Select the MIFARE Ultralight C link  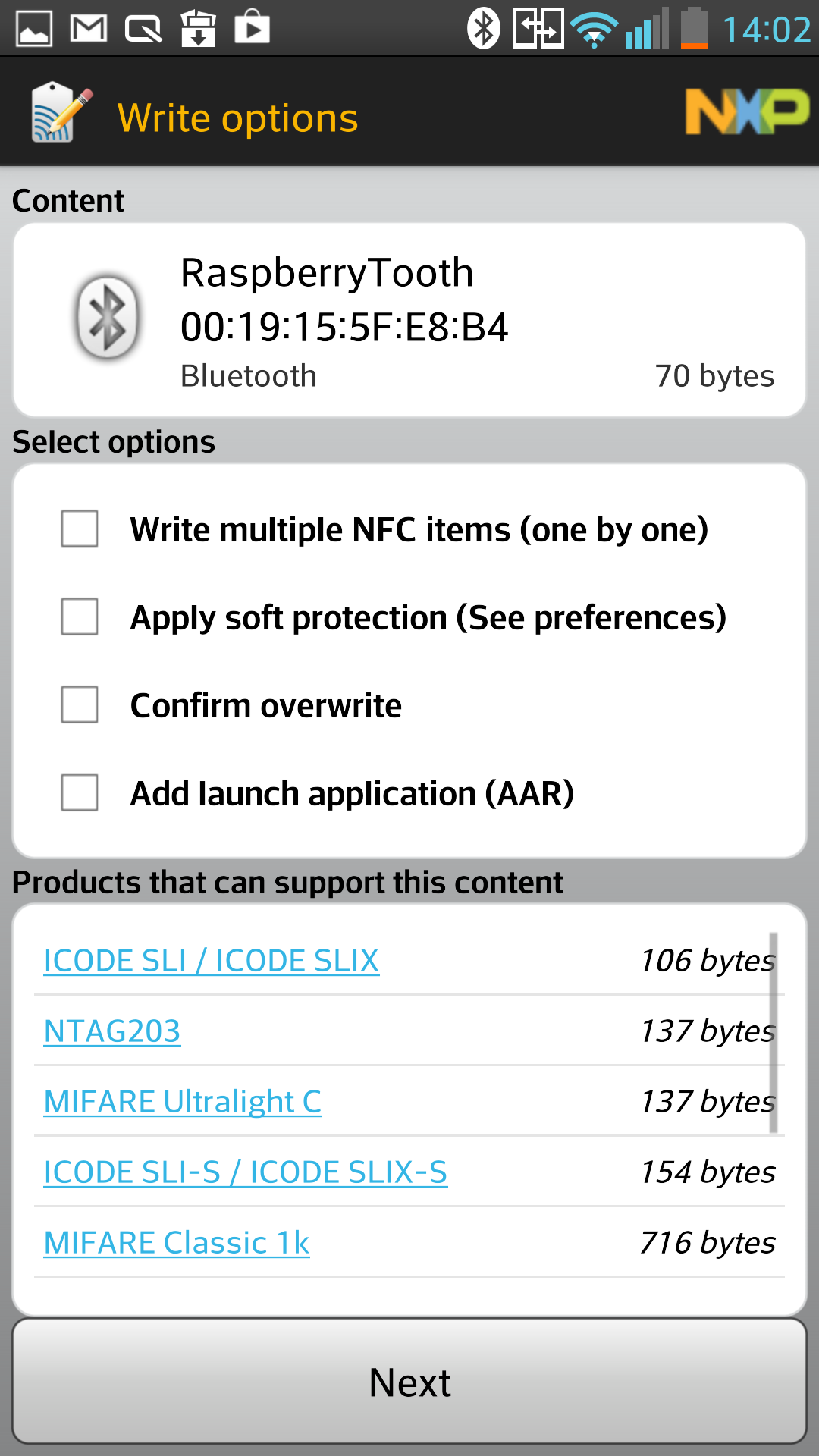[183, 1102]
